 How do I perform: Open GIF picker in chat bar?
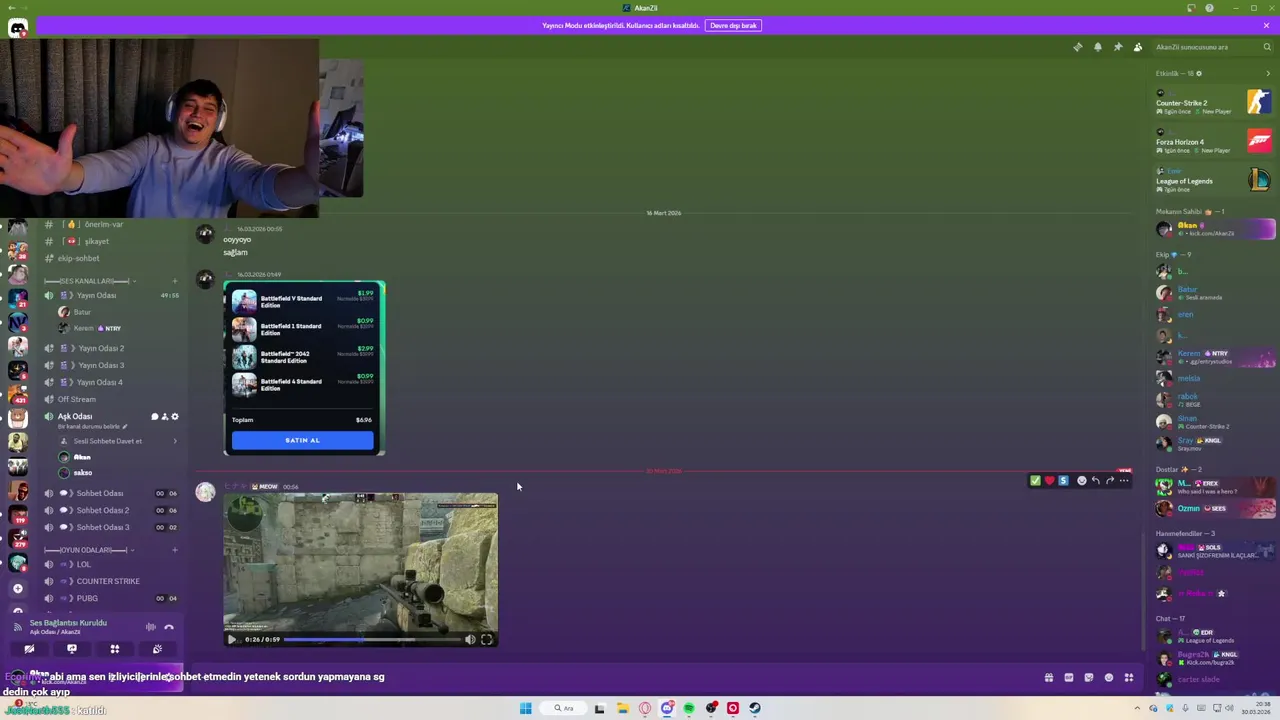pos(1068,677)
